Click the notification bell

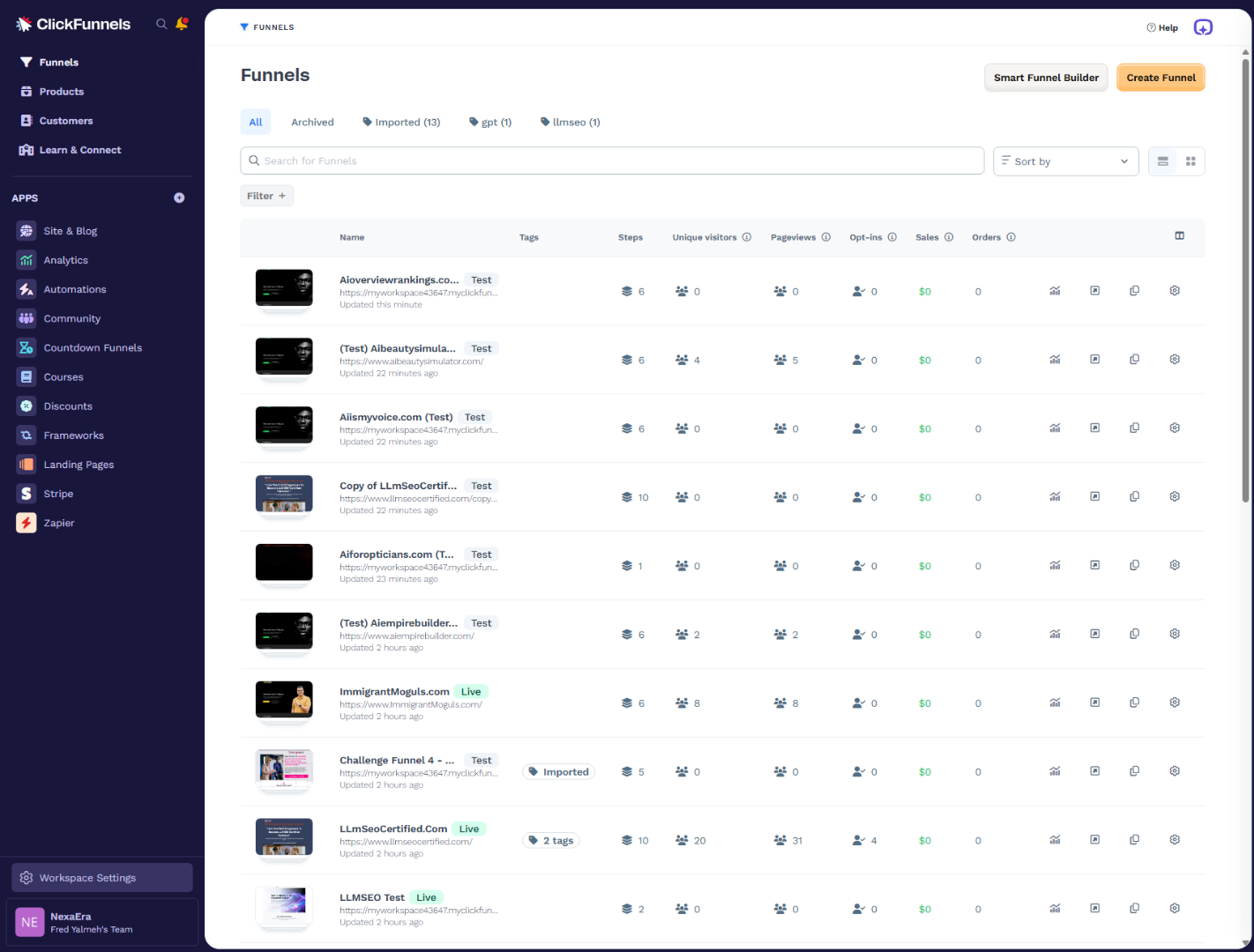[182, 24]
